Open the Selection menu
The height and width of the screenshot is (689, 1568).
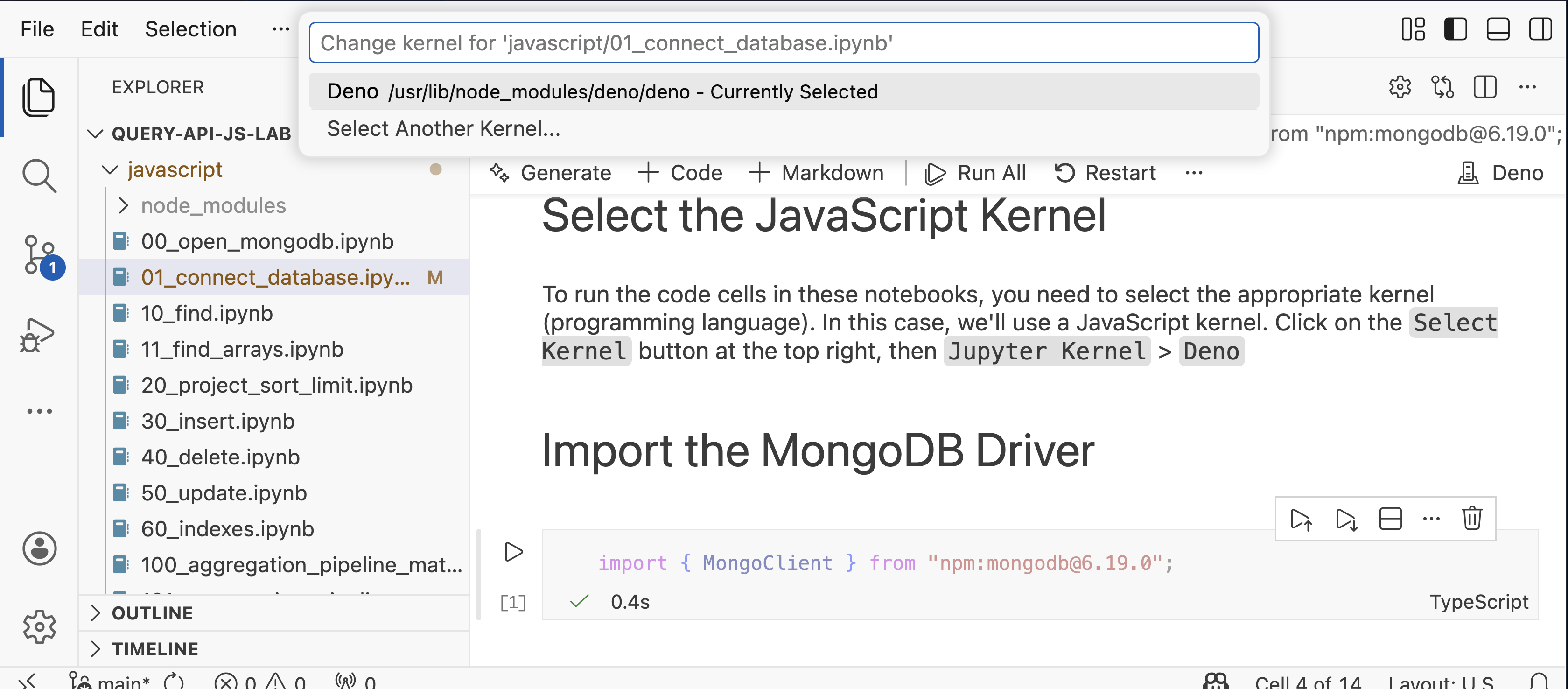tap(190, 29)
